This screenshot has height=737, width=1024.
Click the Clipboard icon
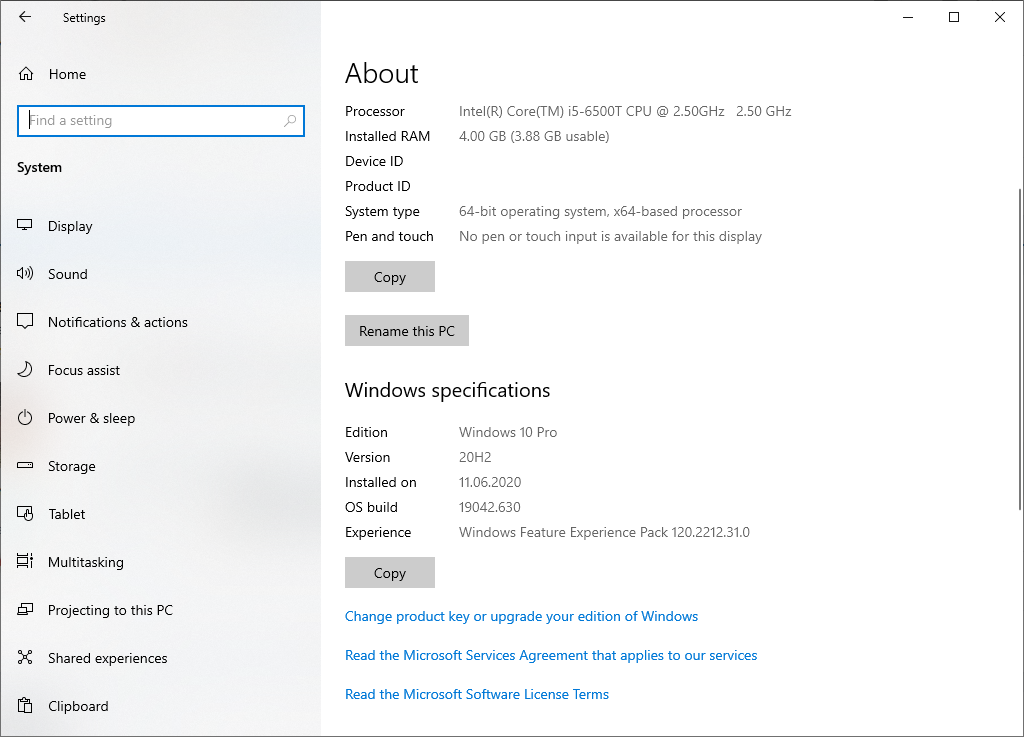click(25, 706)
